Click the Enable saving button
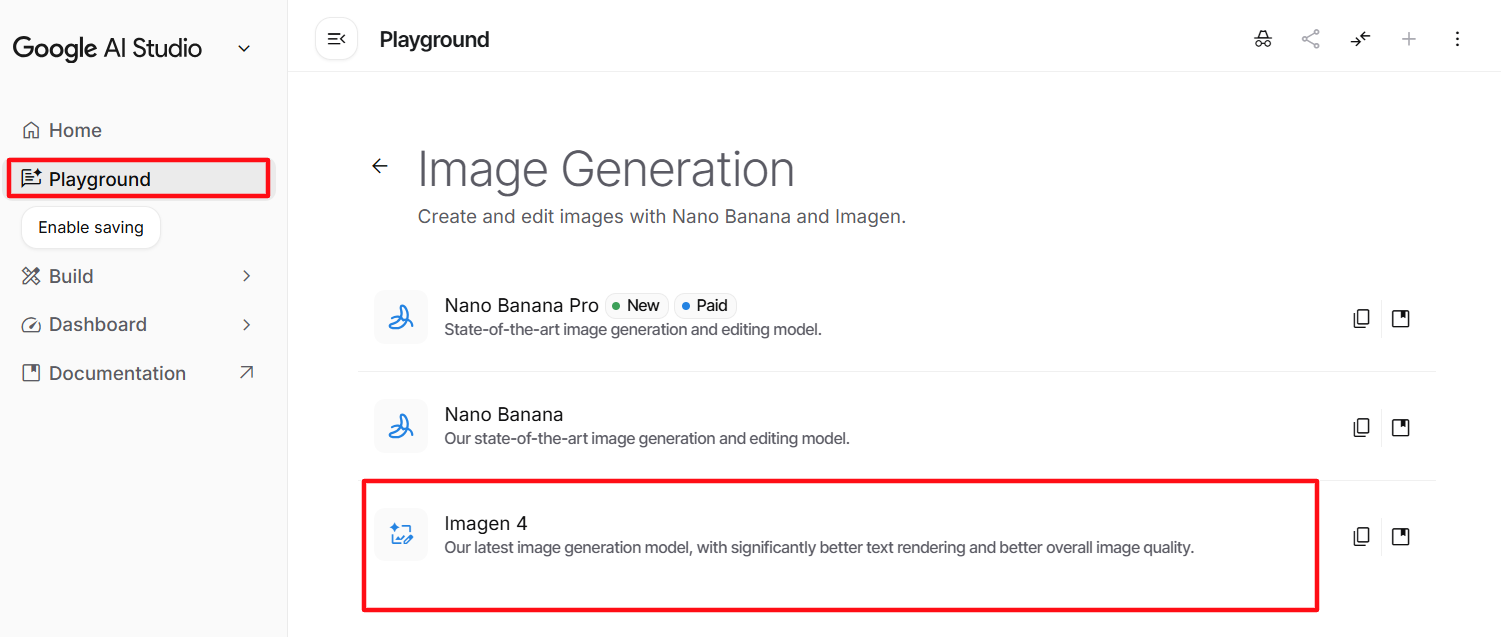 pyautogui.click(x=91, y=228)
